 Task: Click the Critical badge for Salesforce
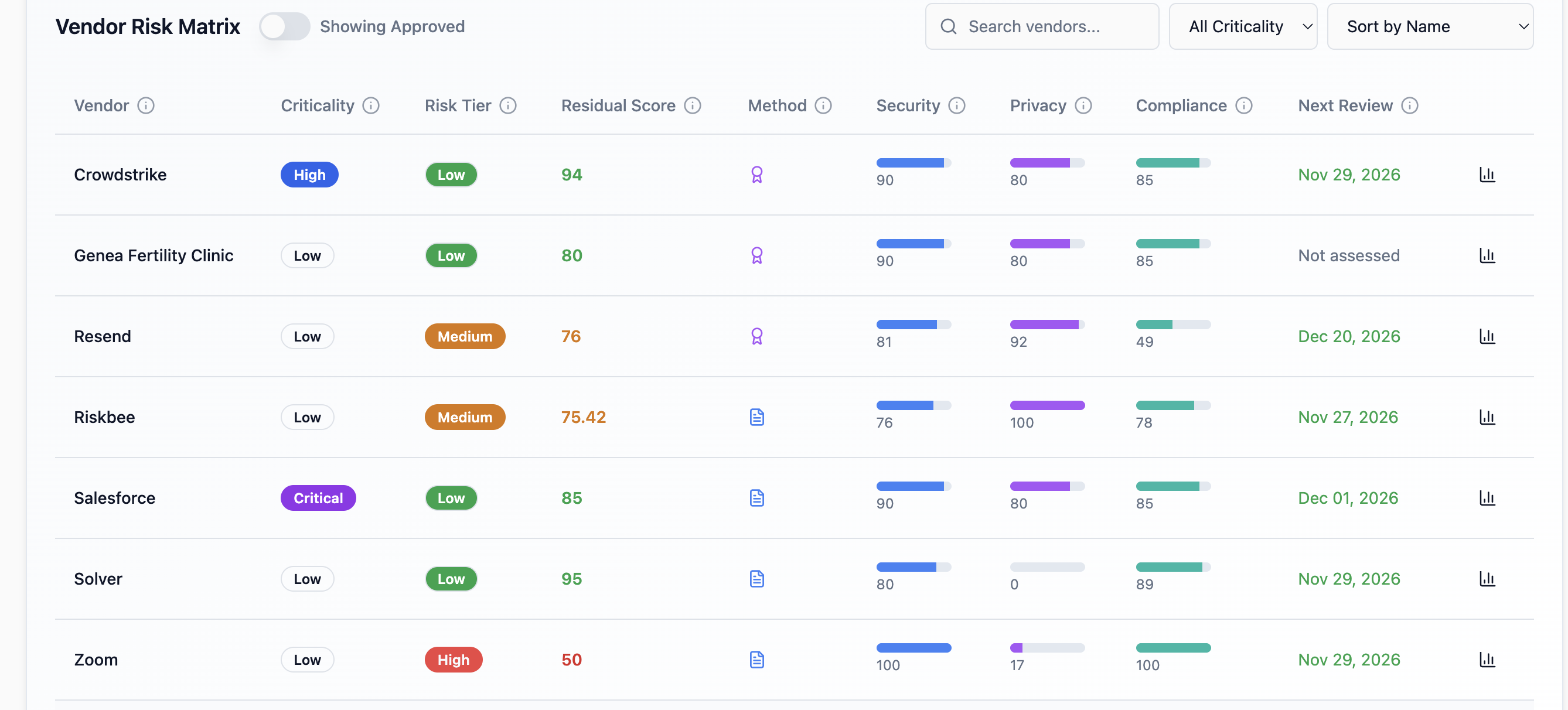point(318,499)
